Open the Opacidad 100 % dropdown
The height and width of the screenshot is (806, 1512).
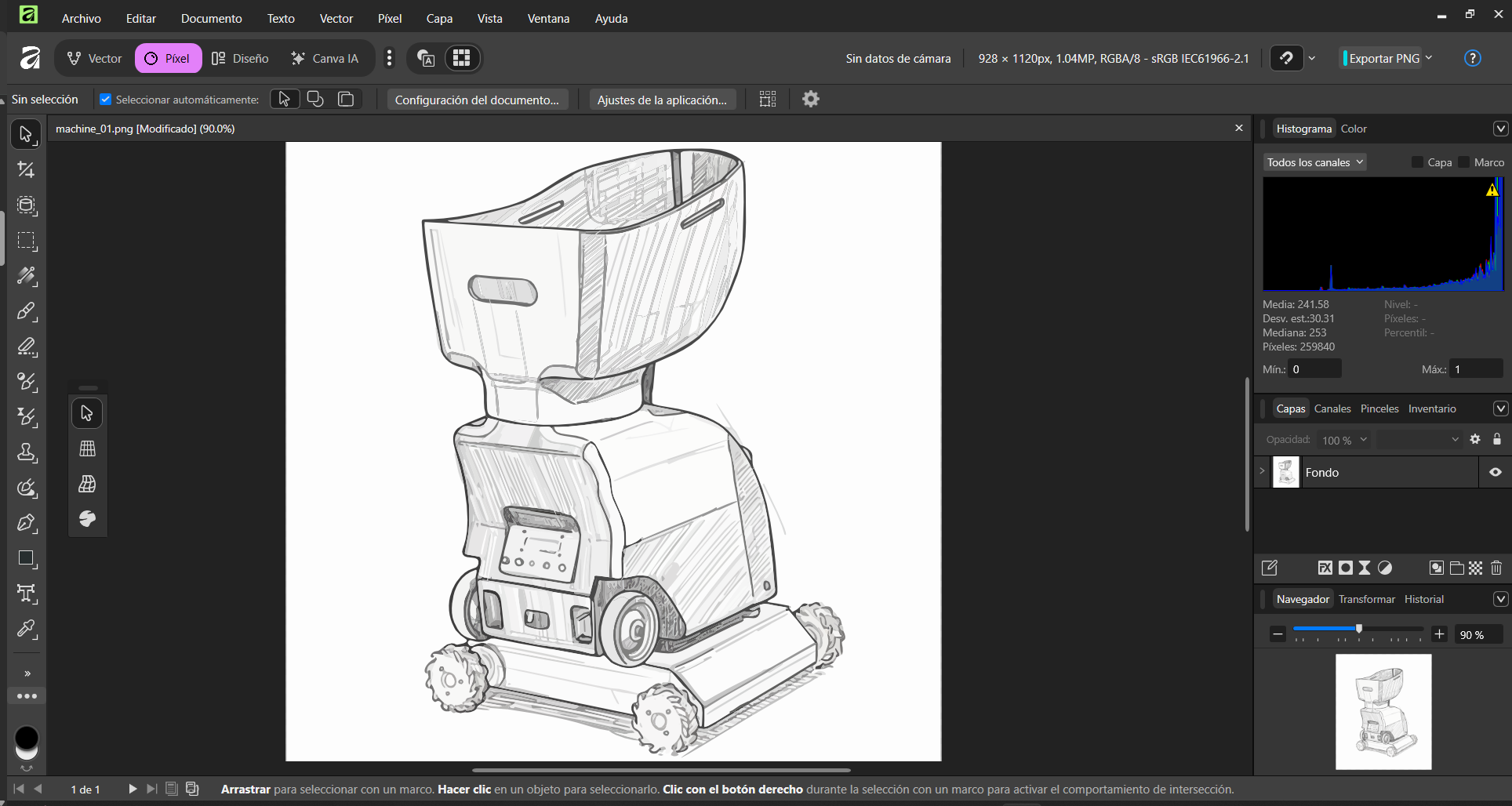tap(1344, 440)
